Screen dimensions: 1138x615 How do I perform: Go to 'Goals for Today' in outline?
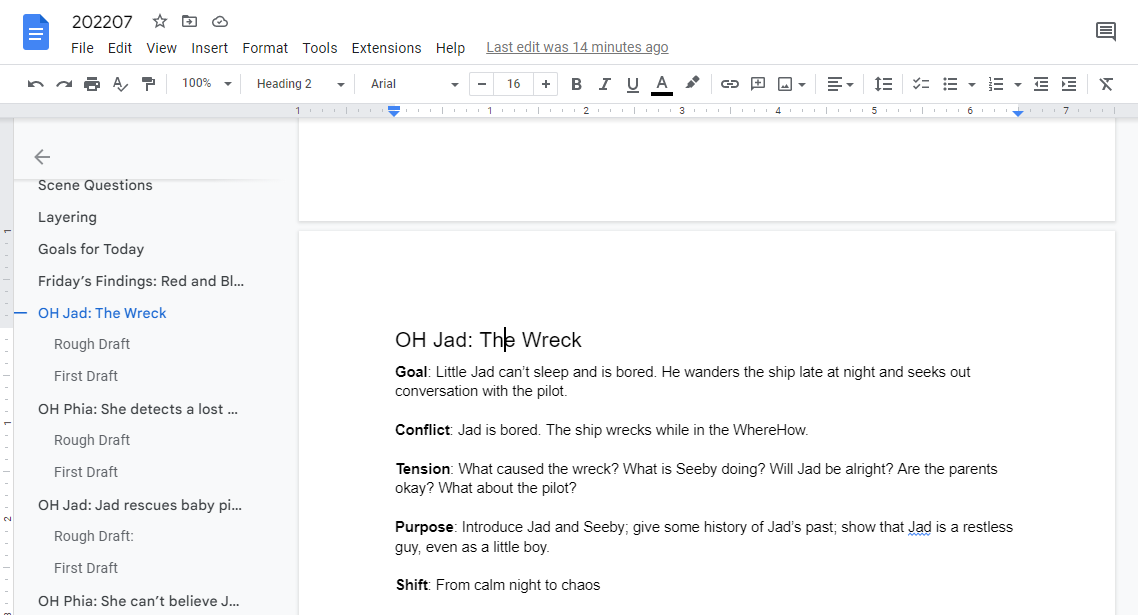91,249
